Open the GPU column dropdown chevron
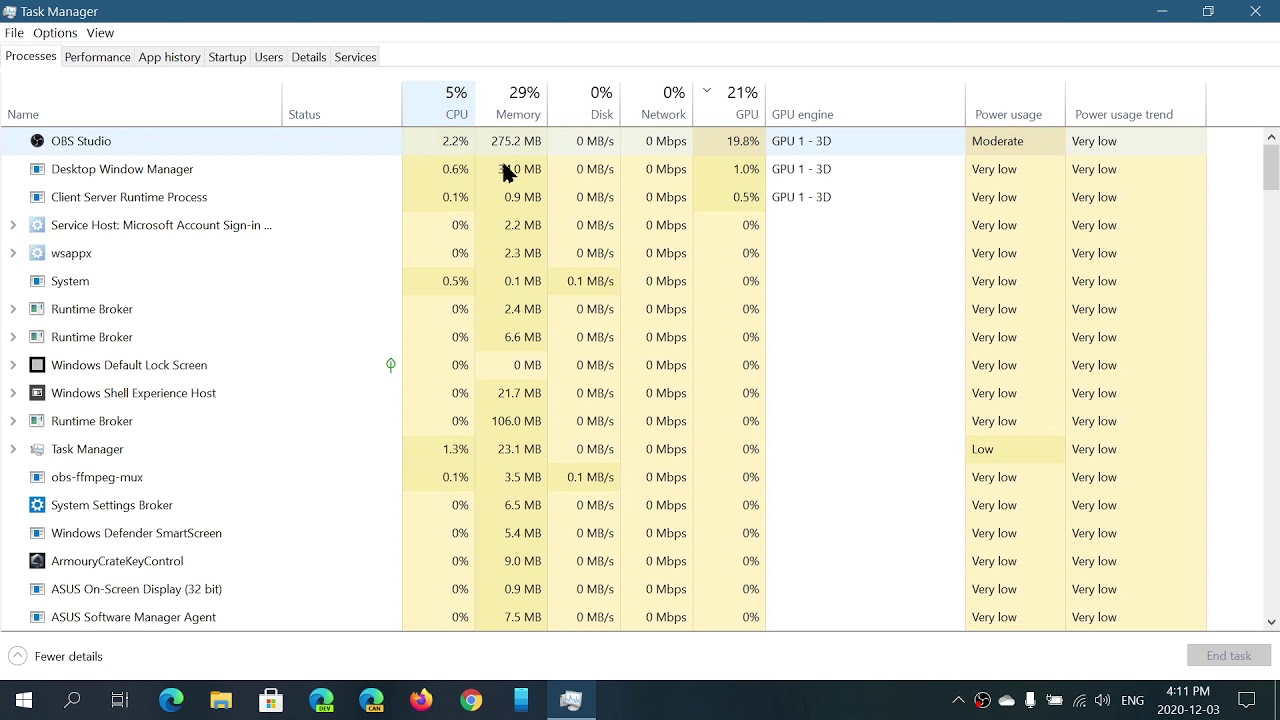Image resolution: width=1280 pixels, height=720 pixels. (x=707, y=90)
